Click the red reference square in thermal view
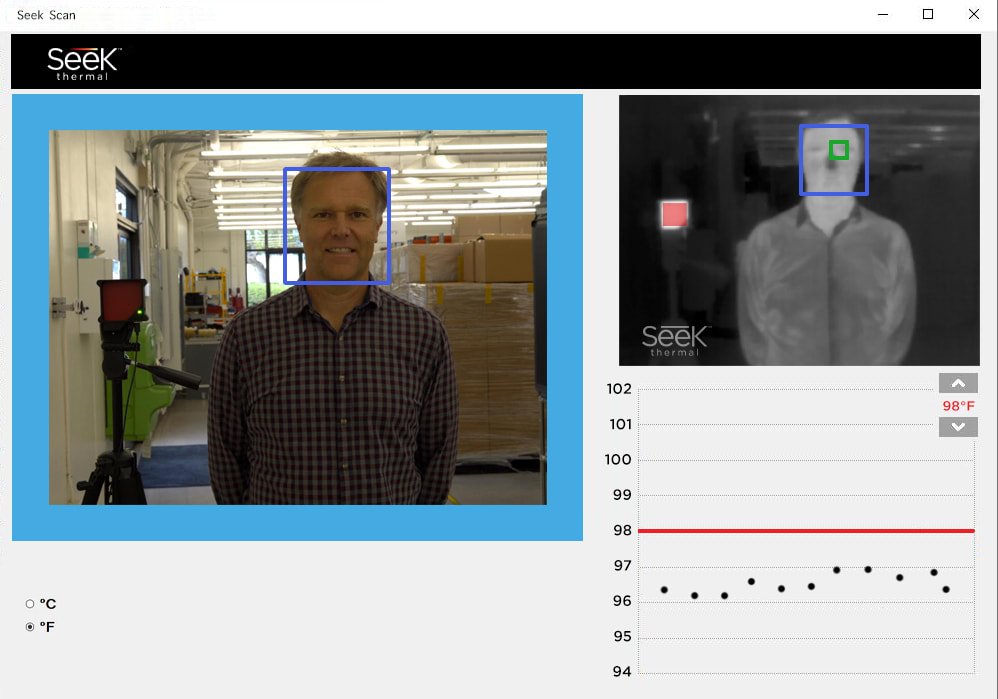Viewport: 998px width, 699px height. coord(675,214)
